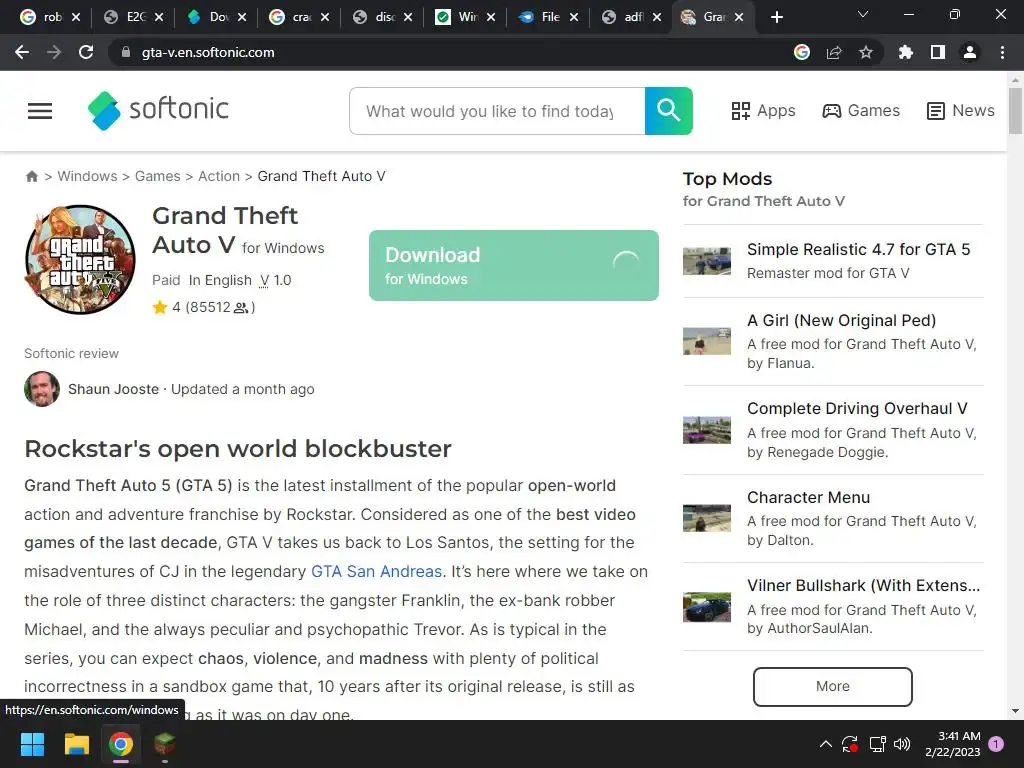The image size is (1024, 768).
Task: Go to the home breadcrumb icon
Action: pos(31,176)
